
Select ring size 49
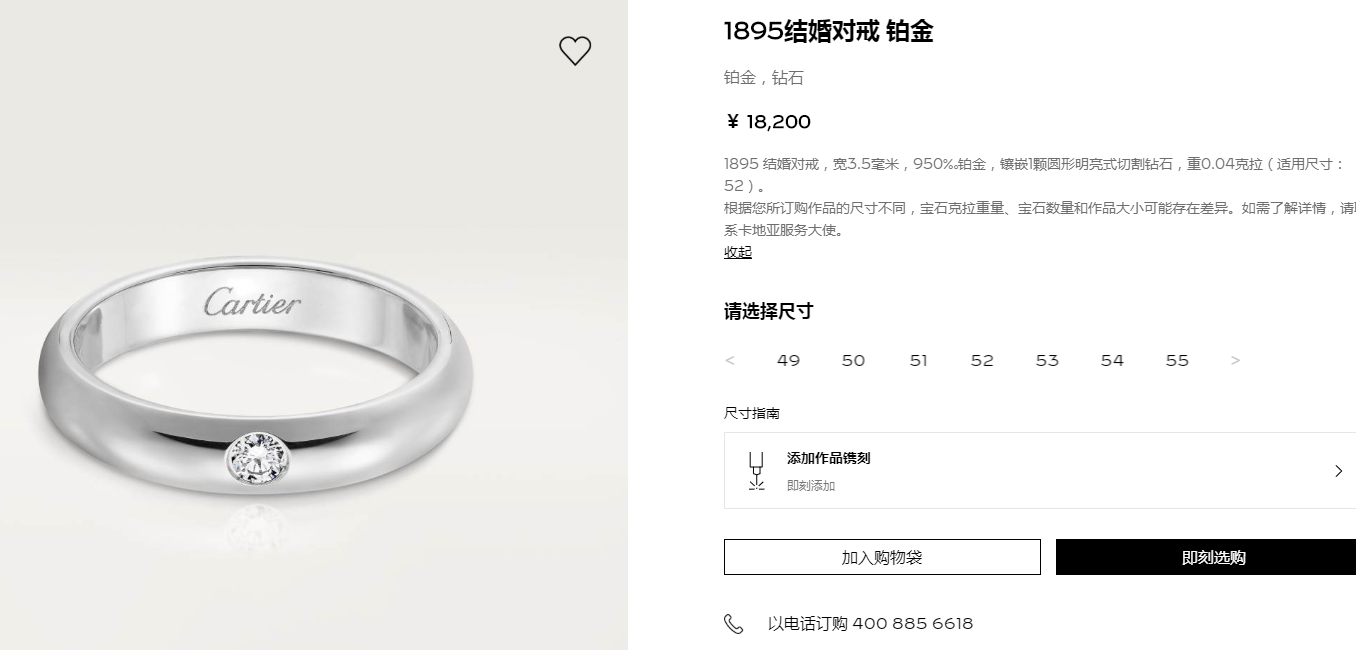(788, 361)
